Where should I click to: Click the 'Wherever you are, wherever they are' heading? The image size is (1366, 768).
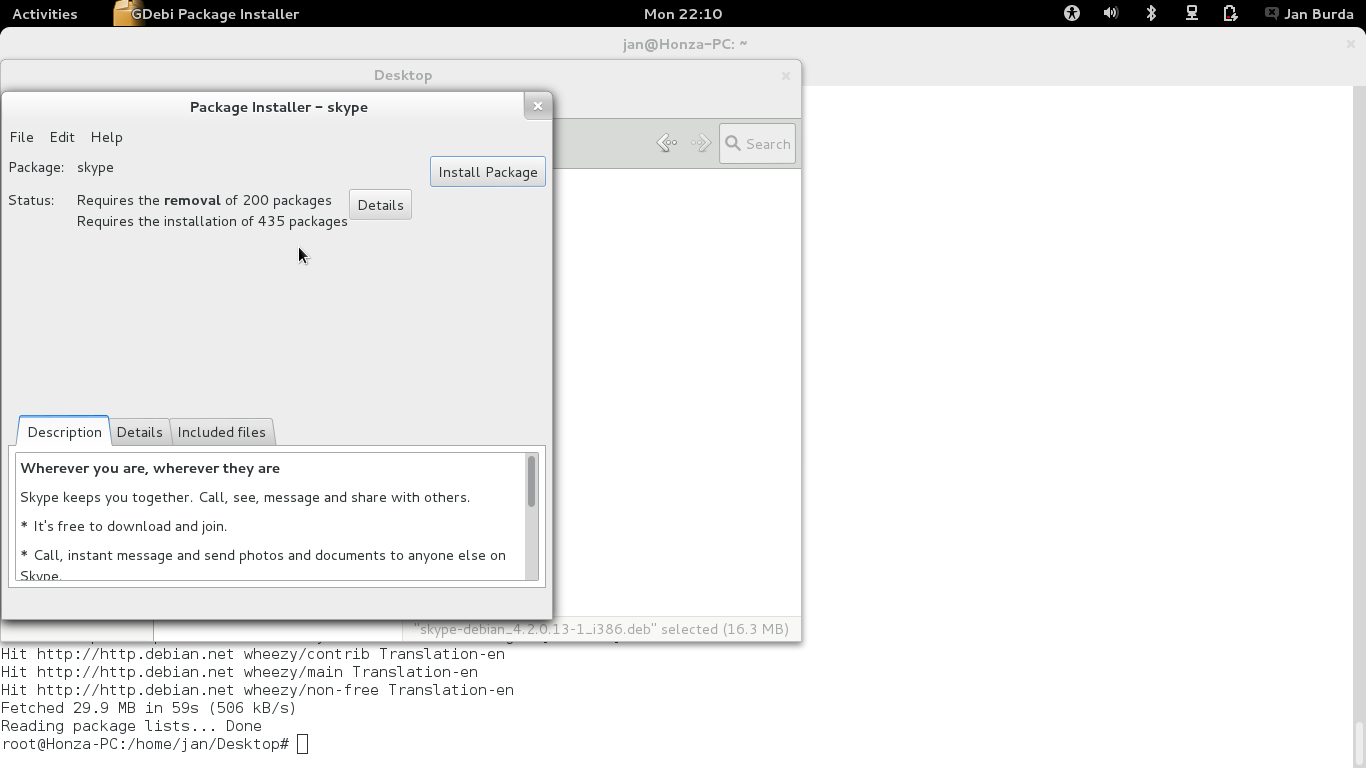pyautogui.click(x=150, y=468)
